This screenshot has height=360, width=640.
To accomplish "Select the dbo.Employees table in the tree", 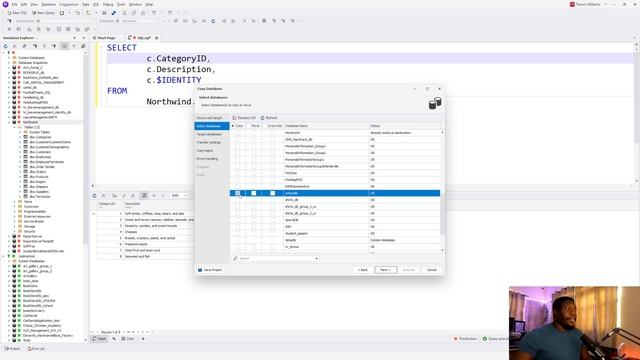I will click(x=40, y=157).
